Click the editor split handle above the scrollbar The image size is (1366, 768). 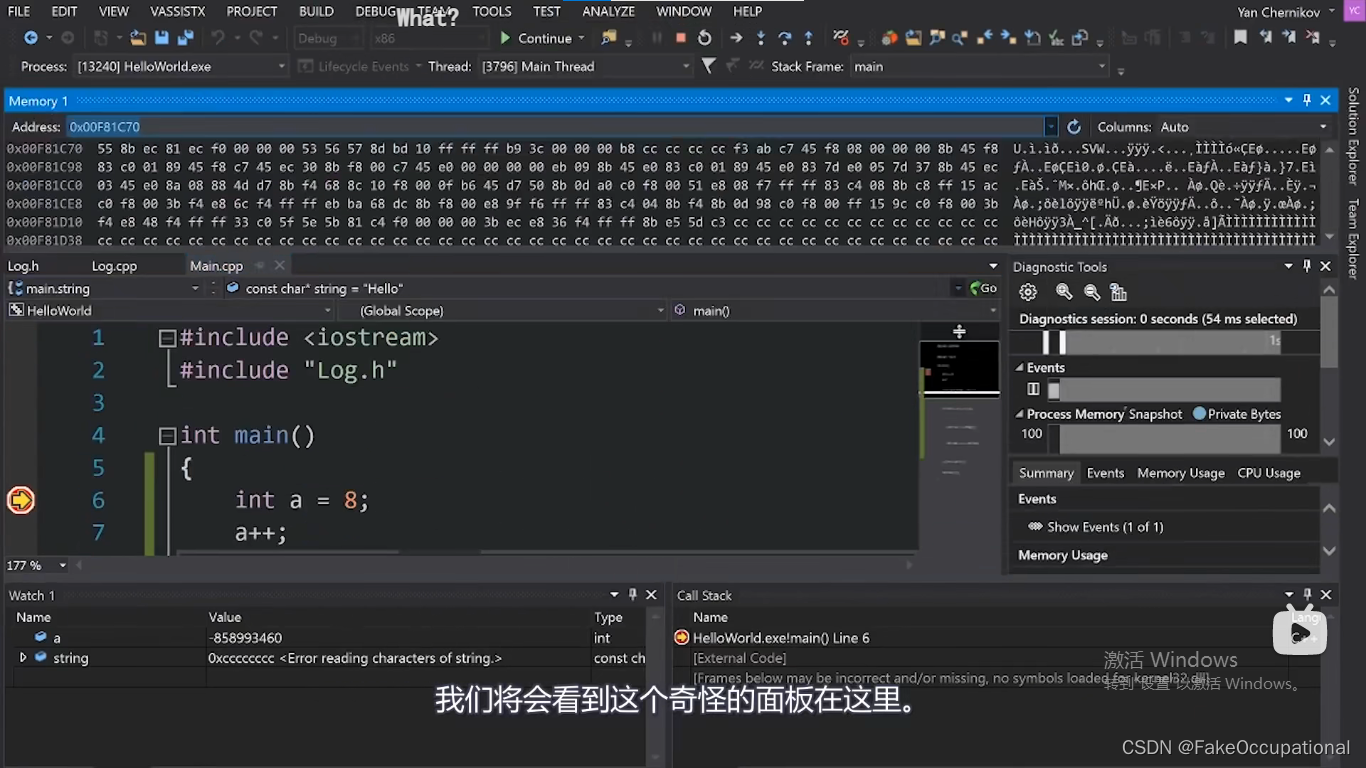(959, 331)
